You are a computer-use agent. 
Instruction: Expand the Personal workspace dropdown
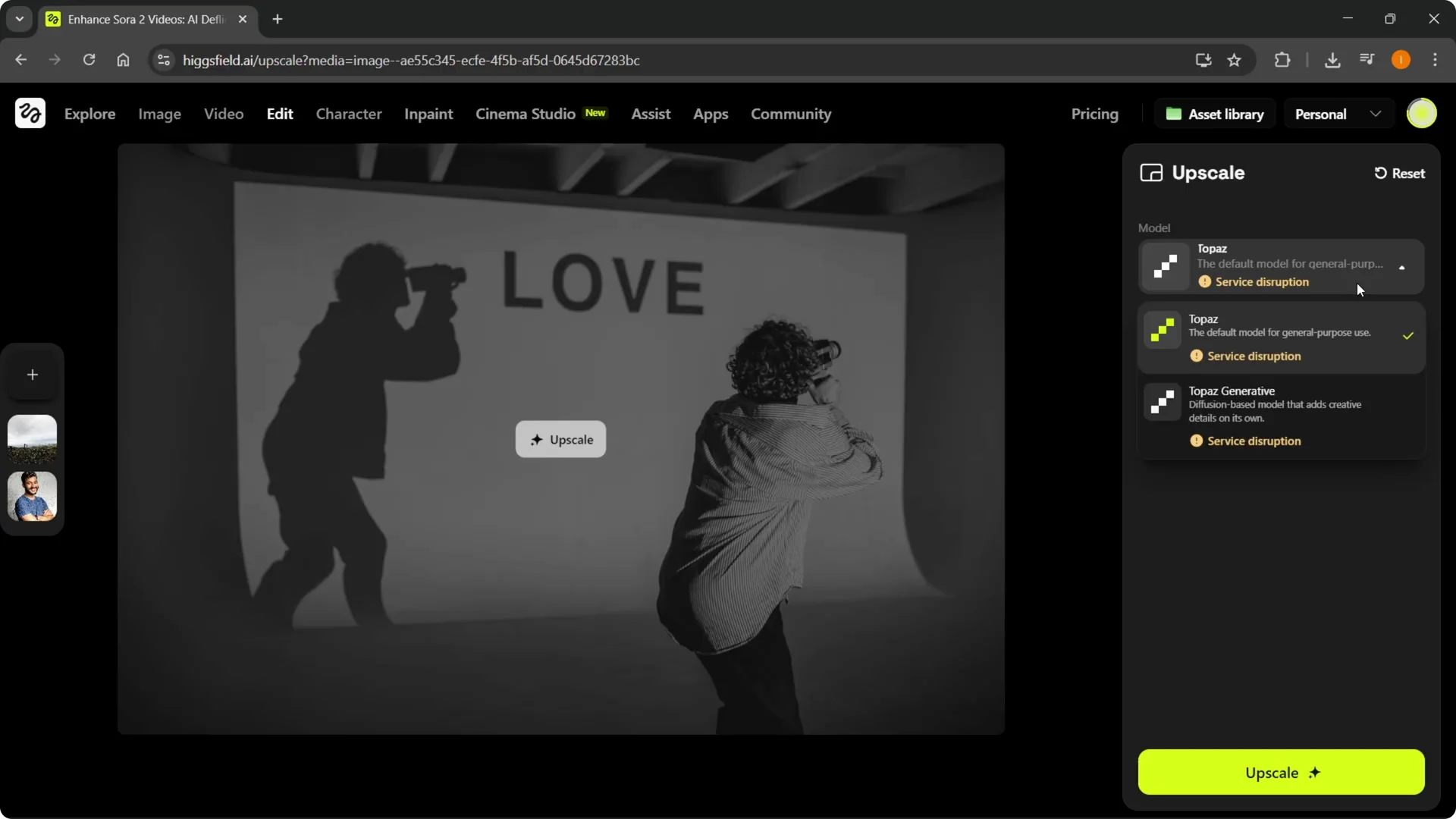pos(1338,114)
